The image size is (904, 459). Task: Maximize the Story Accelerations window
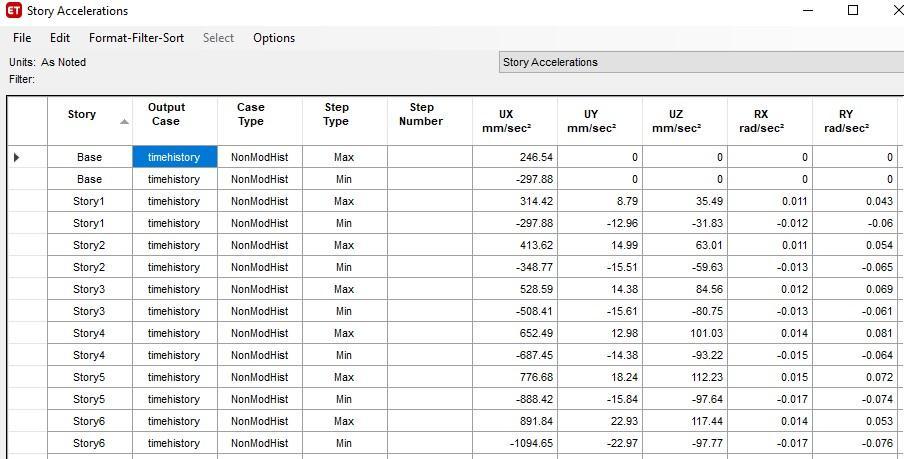tap(853, 11)
